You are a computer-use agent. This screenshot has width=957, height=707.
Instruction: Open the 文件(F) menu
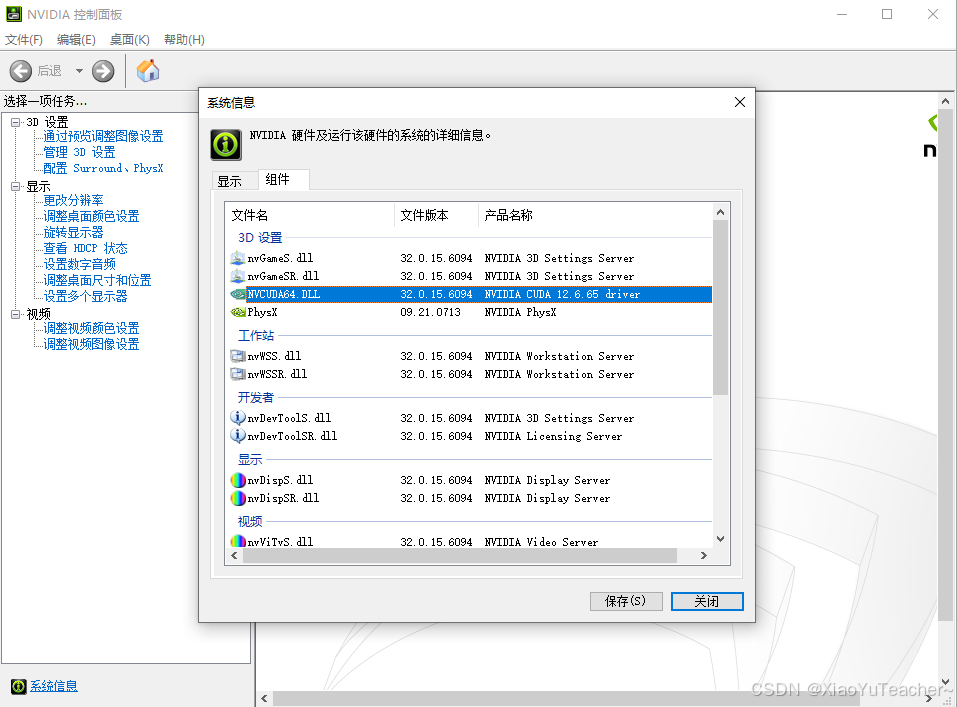[x=24, y=40]
